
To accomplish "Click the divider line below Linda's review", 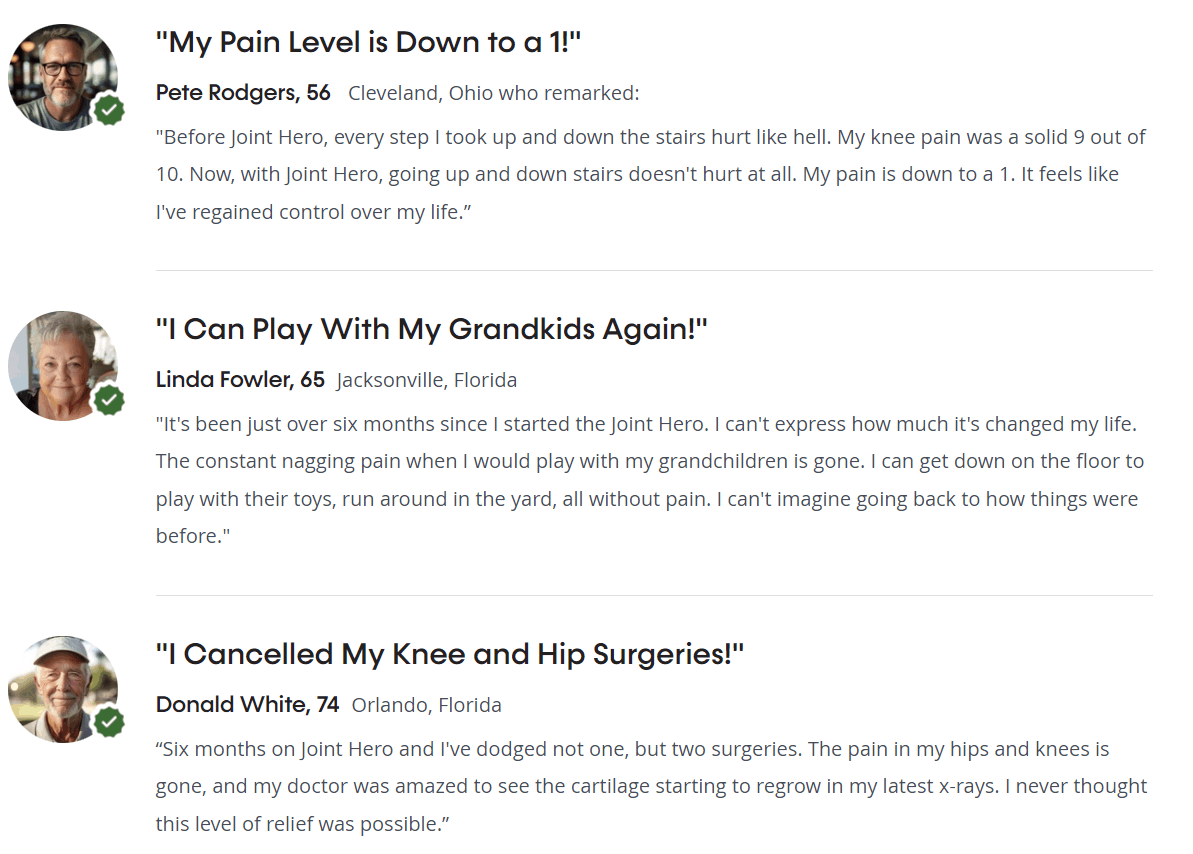I will tap(654, 595).
